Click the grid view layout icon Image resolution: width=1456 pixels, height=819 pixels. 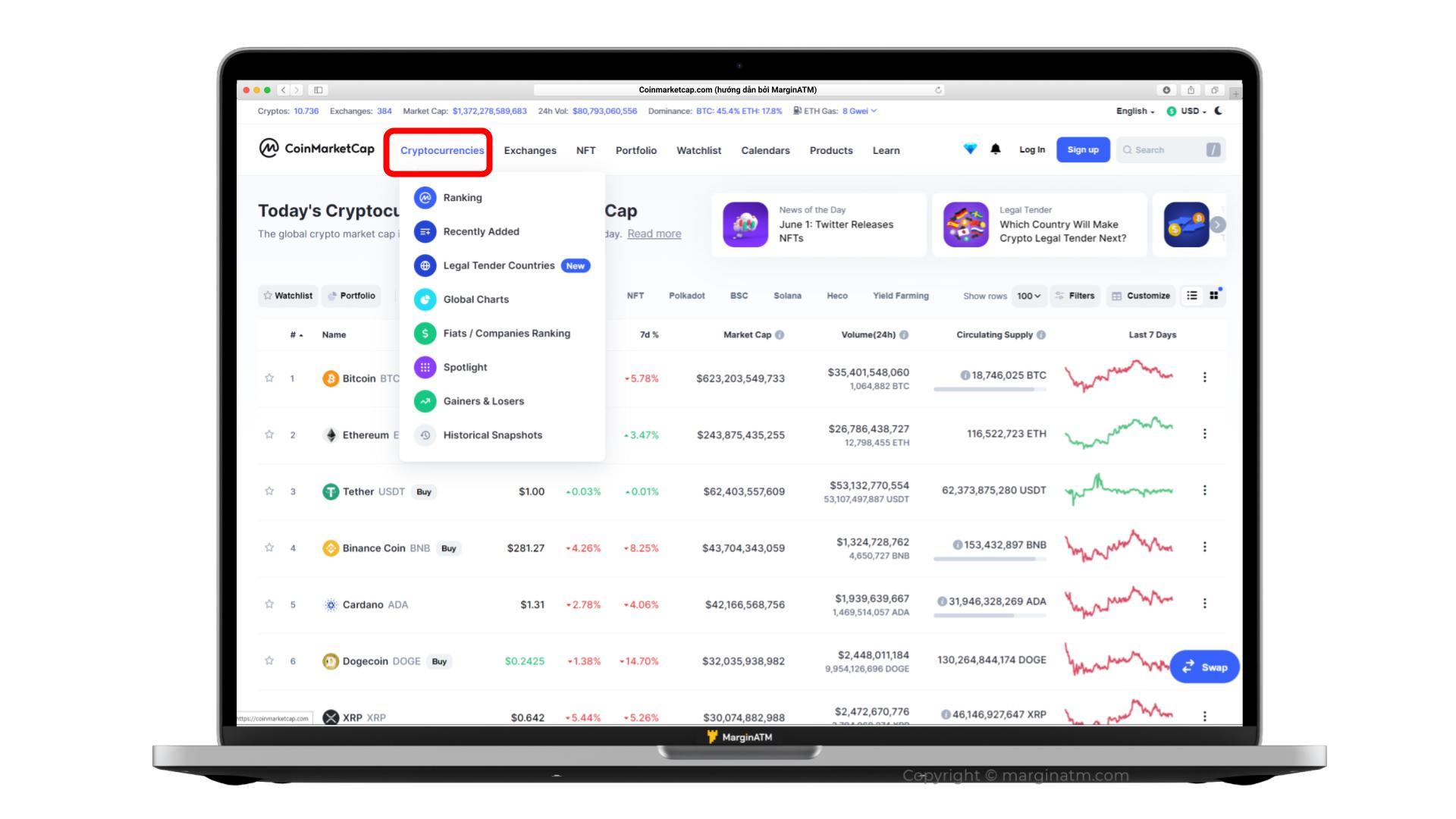(1214, 294)
